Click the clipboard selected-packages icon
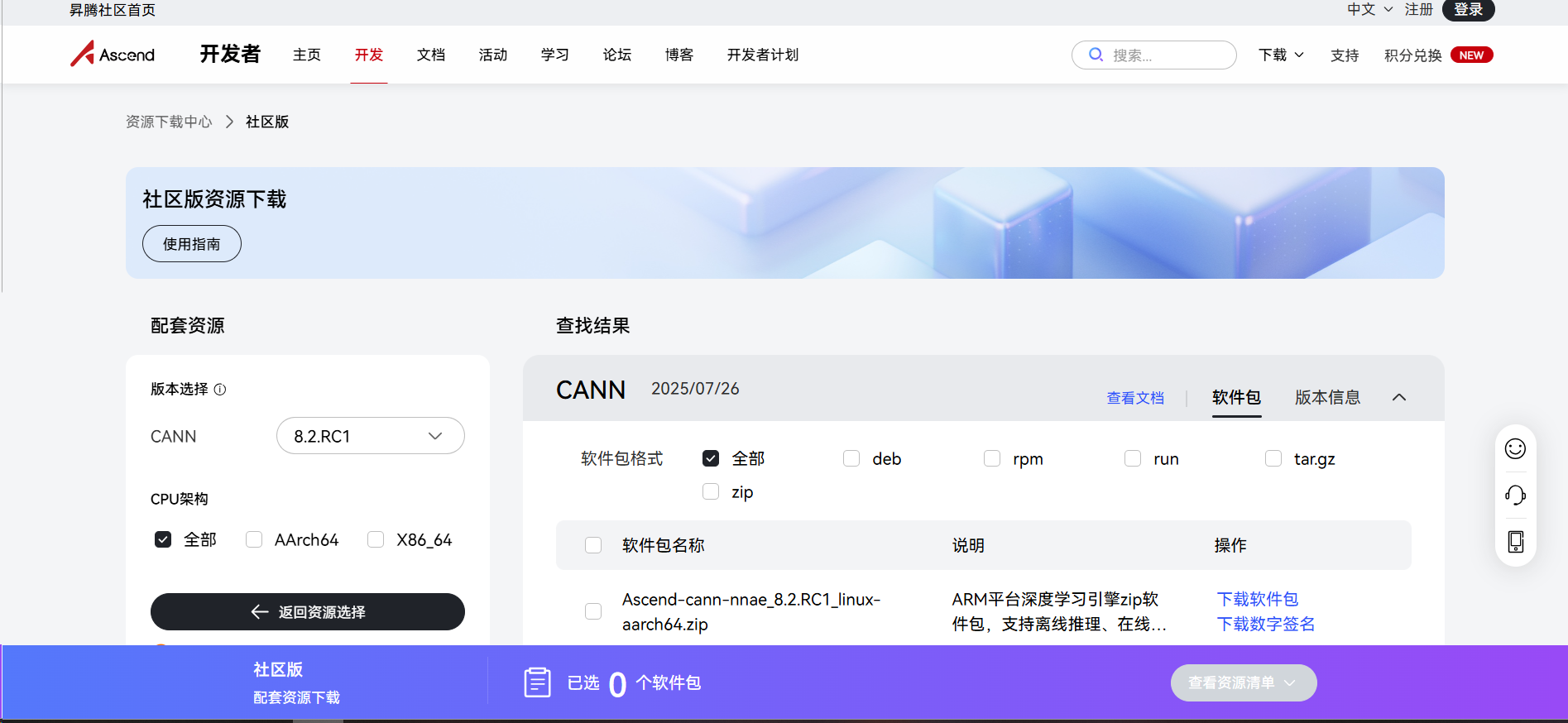Screen dimensions: 1568x723 [538, 682]
